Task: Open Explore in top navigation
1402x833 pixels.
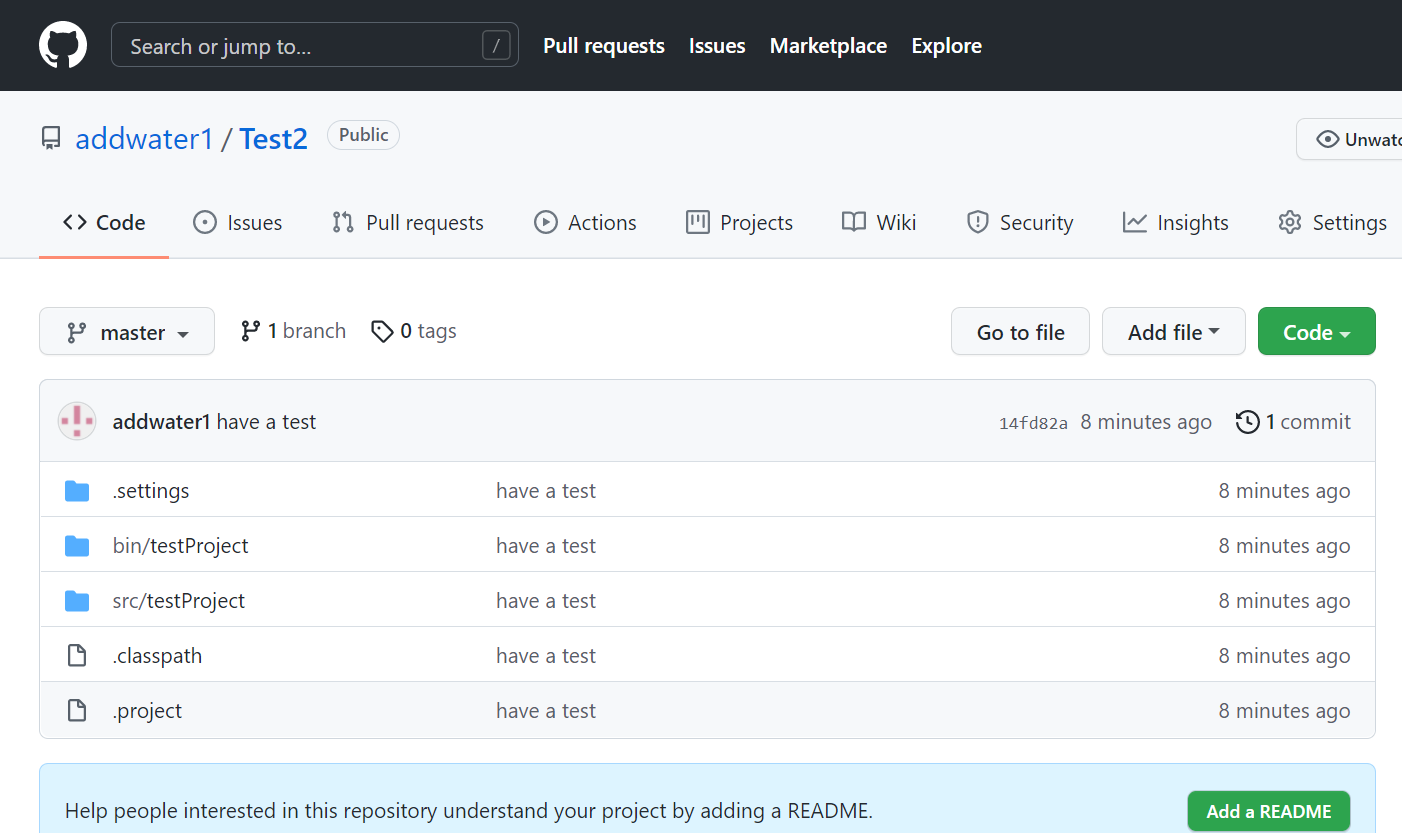Action: tap(946, 46)
